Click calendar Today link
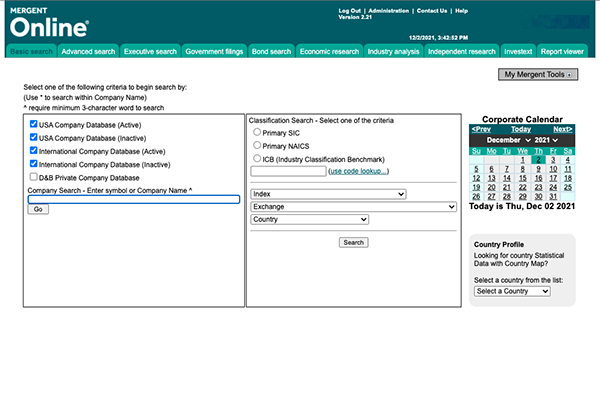600x400 pixels. [521, 129]
